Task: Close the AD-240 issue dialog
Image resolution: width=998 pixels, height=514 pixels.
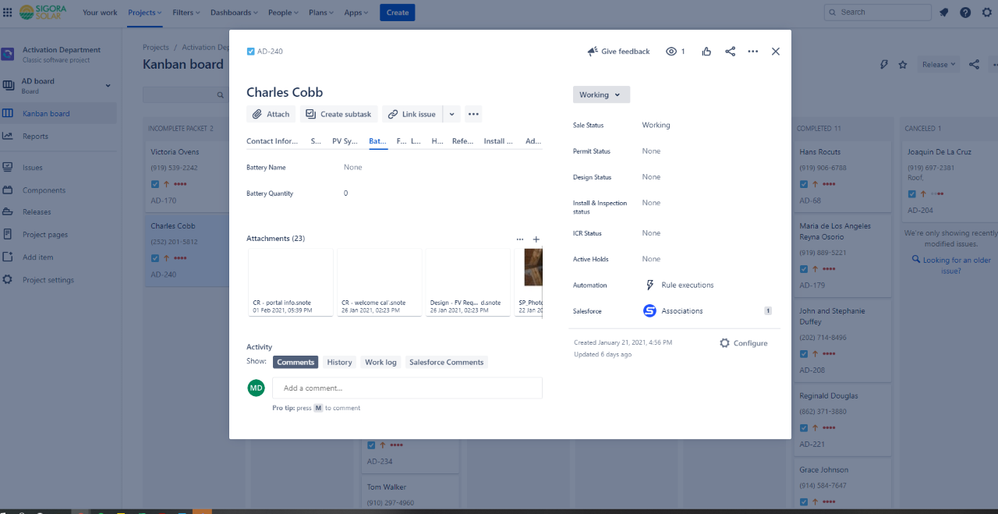Action: click(775, 52)
